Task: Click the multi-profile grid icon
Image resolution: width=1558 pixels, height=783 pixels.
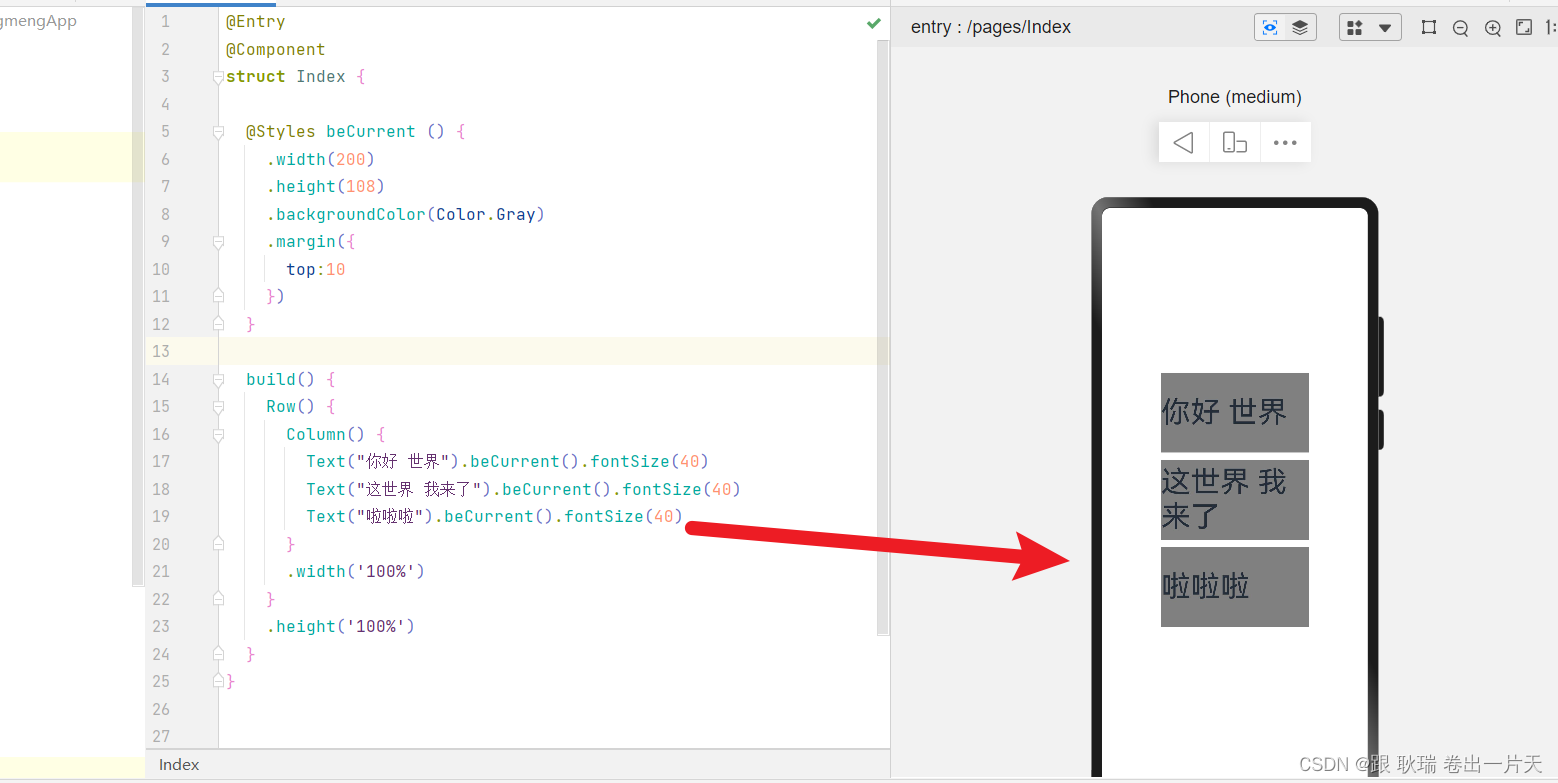Action: tap(1355, 28)
